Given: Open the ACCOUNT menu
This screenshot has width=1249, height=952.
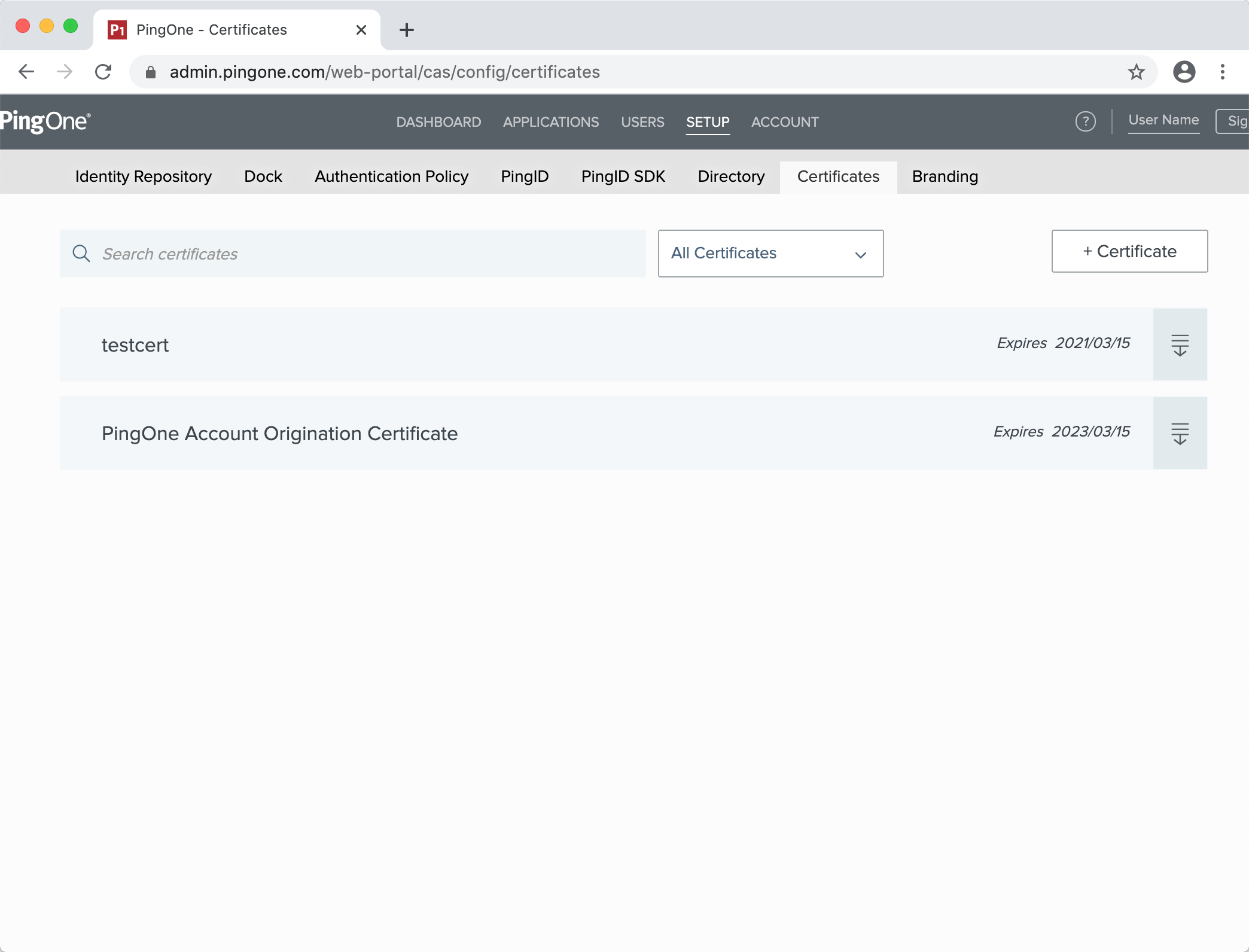Looking at the screenshot, I should pyautogui.click(x=785, y=122).
